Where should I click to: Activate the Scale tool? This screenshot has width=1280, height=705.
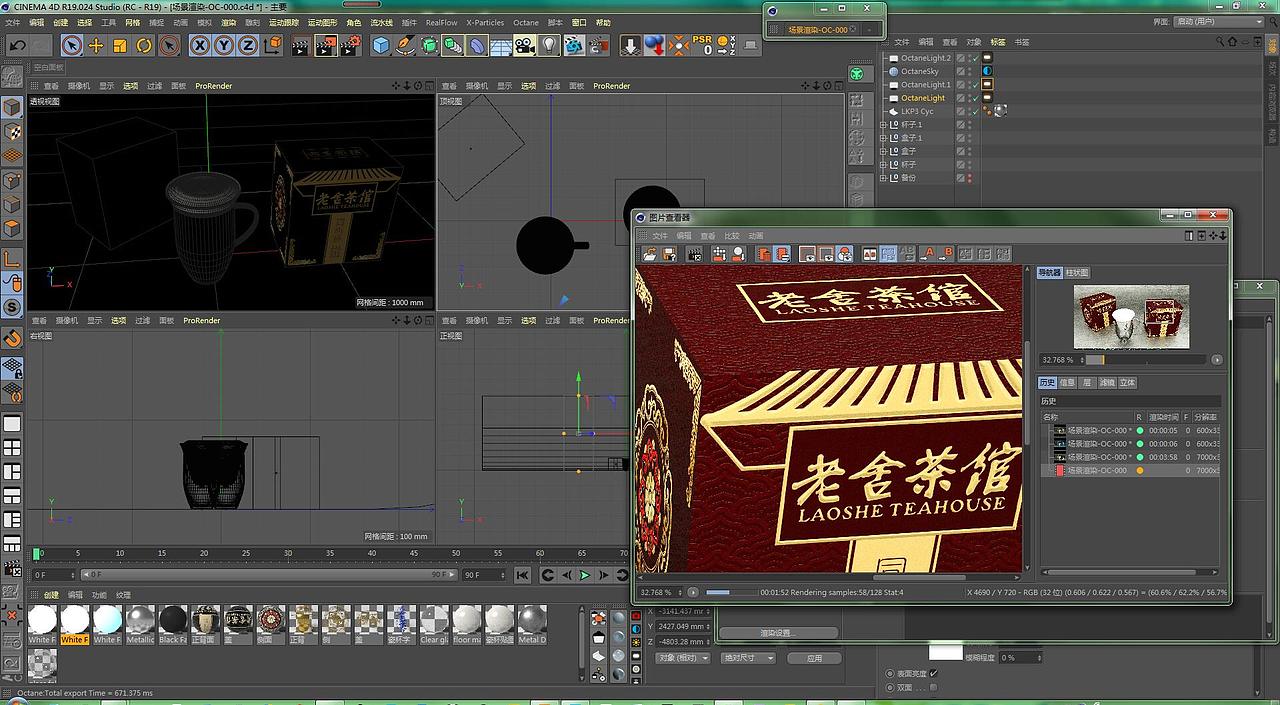click(120, 45)
